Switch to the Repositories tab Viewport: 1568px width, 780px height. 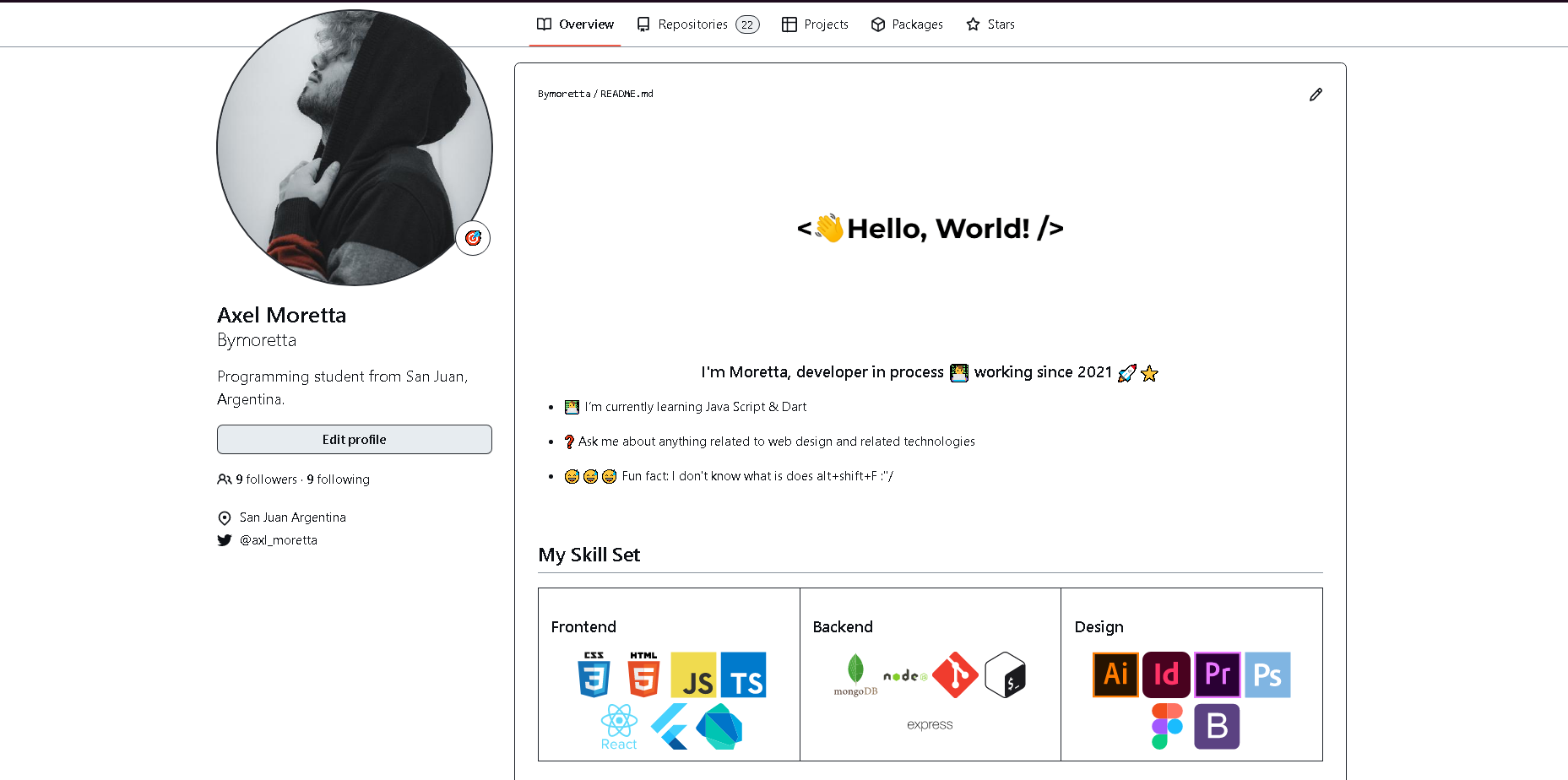(x=697, y=24)
